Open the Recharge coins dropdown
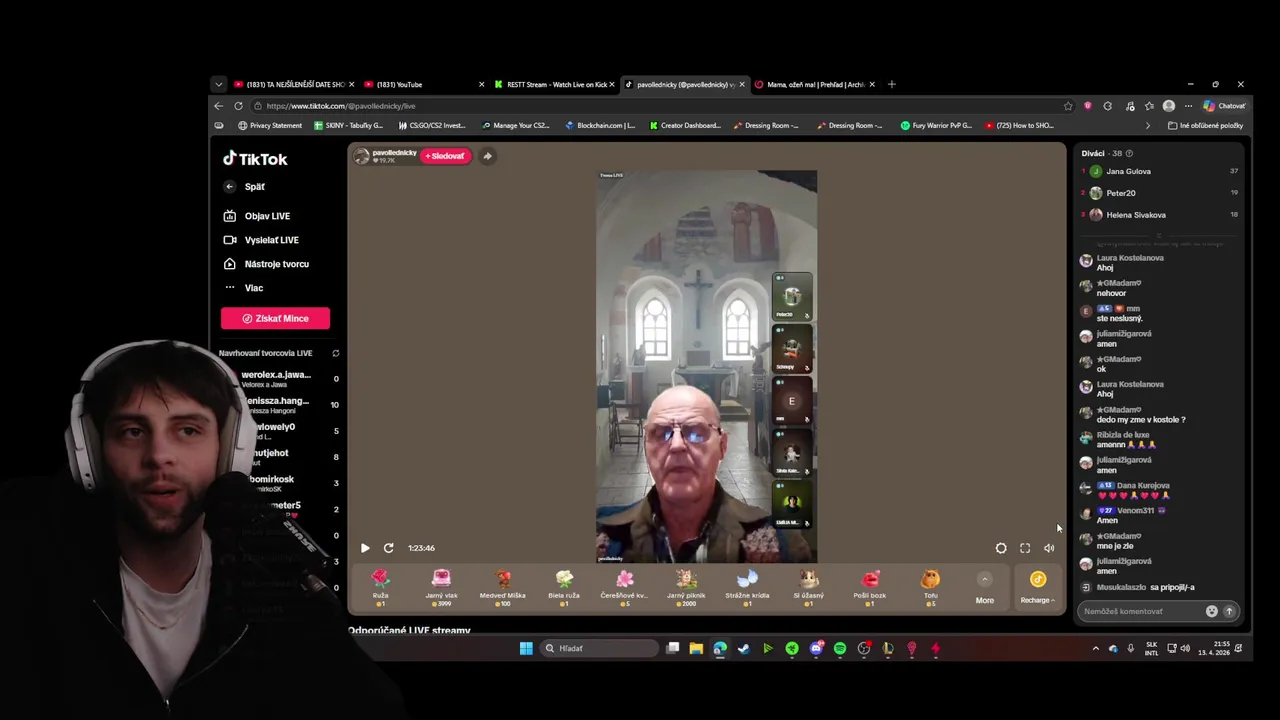Viewport: 1280px width, 720px height. coord(1037,588)
